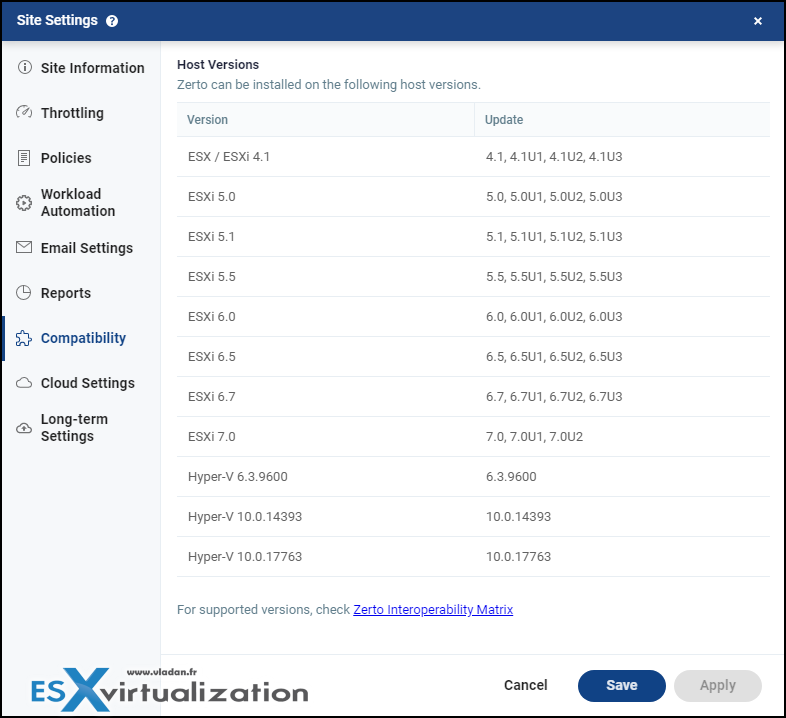Screen dimensions: 786x718
Task: Select the Compatibility section
Action: point(81,338)
